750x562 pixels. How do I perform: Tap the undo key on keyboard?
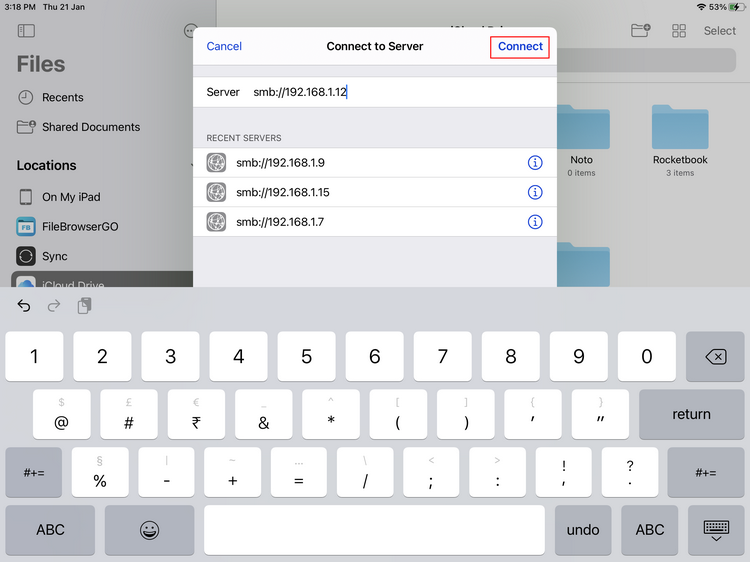(583, 530)
